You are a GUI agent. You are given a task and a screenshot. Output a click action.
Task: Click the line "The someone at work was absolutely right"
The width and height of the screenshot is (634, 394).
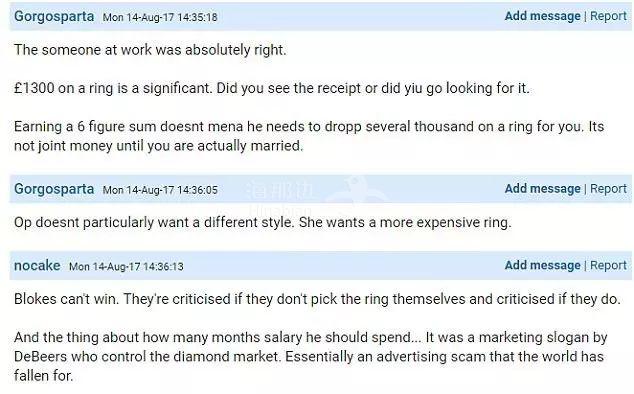(150, 50)
